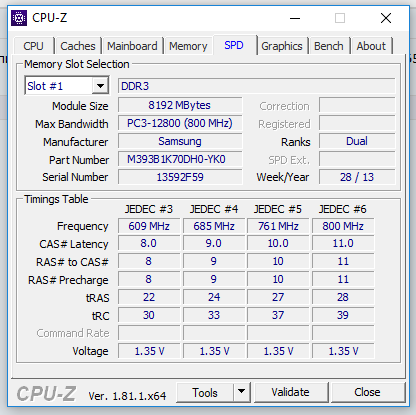Screen dimensions: 416x415
Task: Click the Module Size label
Action: click(x=80, y=106)
